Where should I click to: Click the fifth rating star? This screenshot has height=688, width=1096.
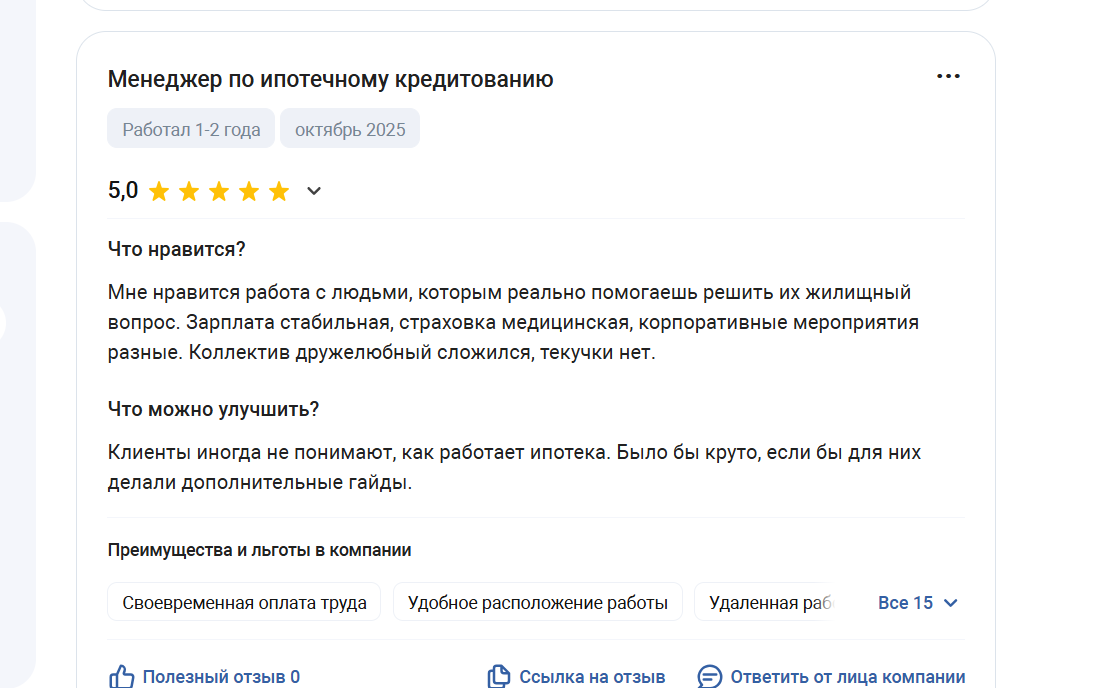pyautogui.click(x=279, y=191)
